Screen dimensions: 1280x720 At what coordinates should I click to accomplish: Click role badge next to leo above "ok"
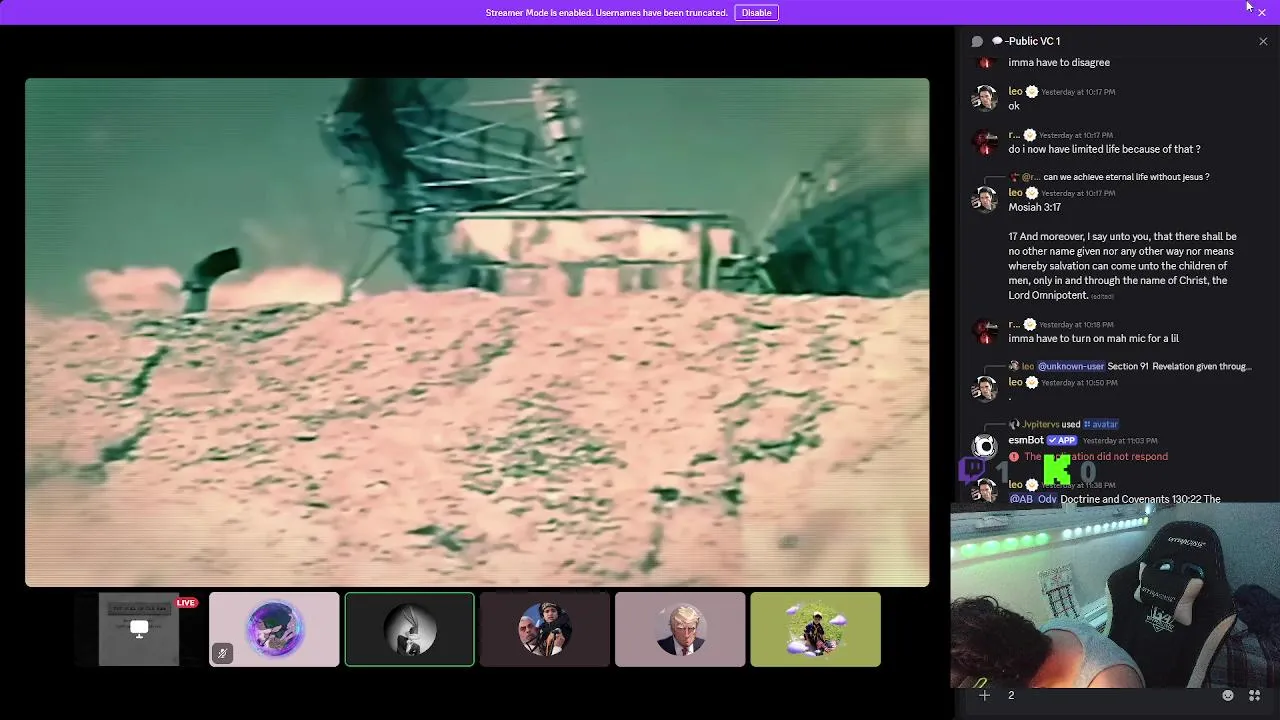pos(1032,91)
